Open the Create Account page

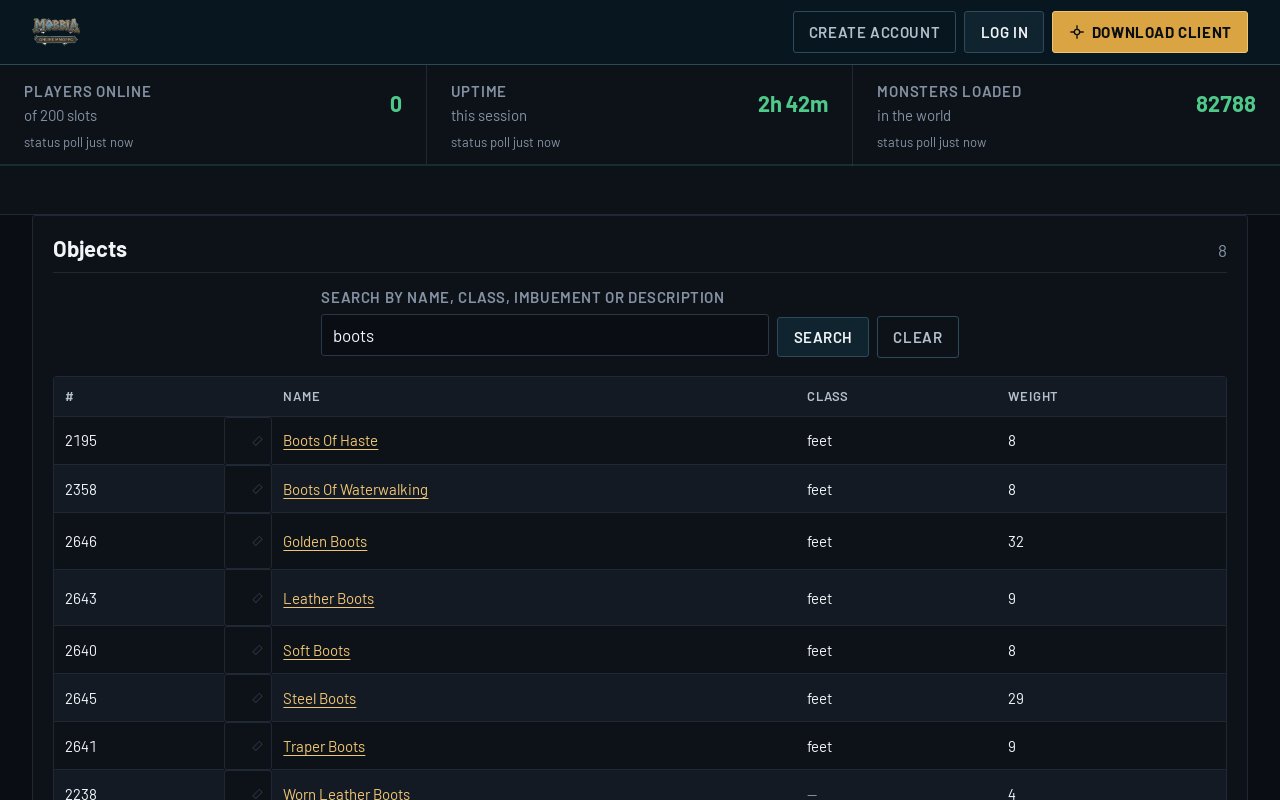[874, 32]
